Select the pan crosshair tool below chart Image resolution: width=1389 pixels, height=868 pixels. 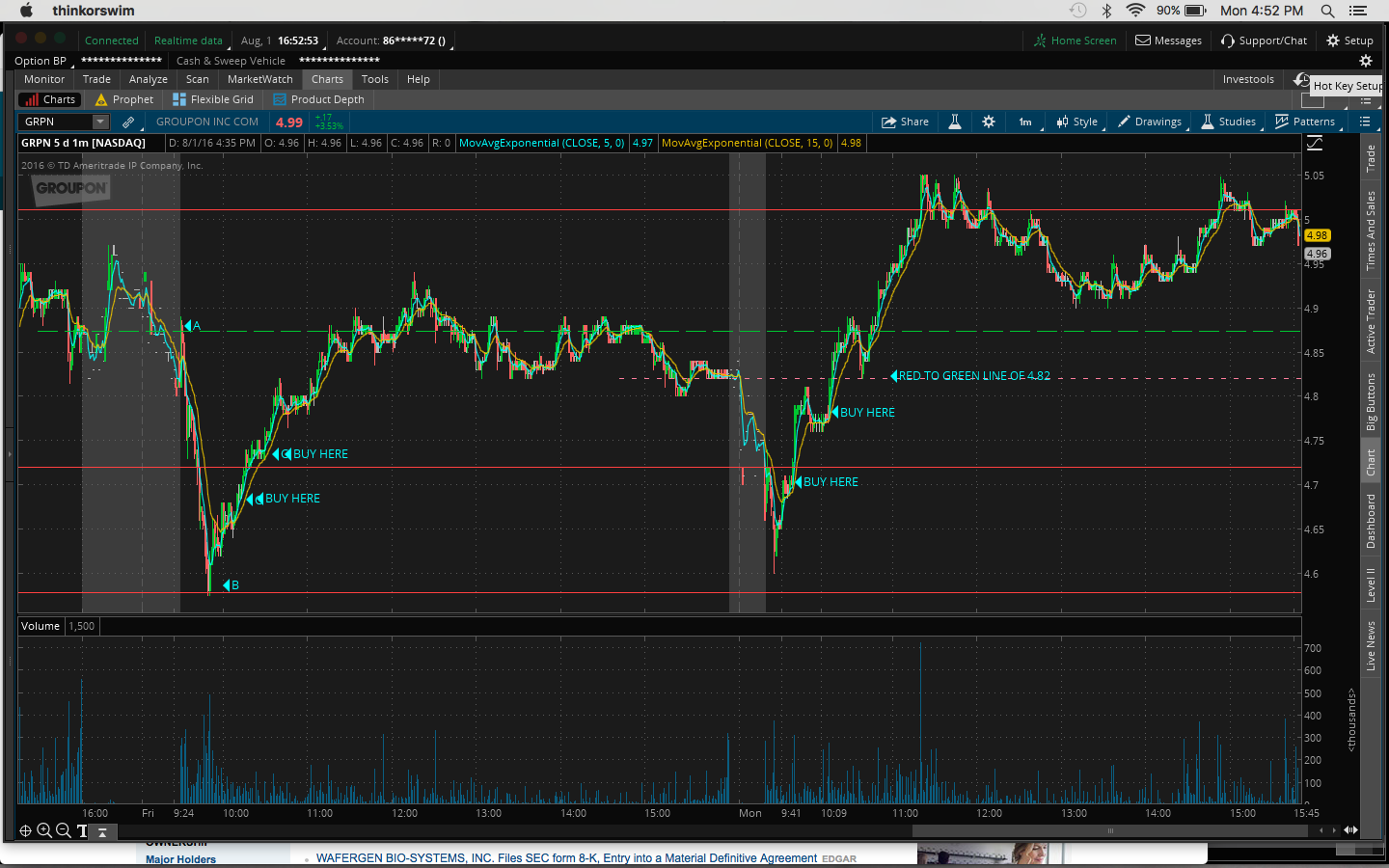pos(25,830)
